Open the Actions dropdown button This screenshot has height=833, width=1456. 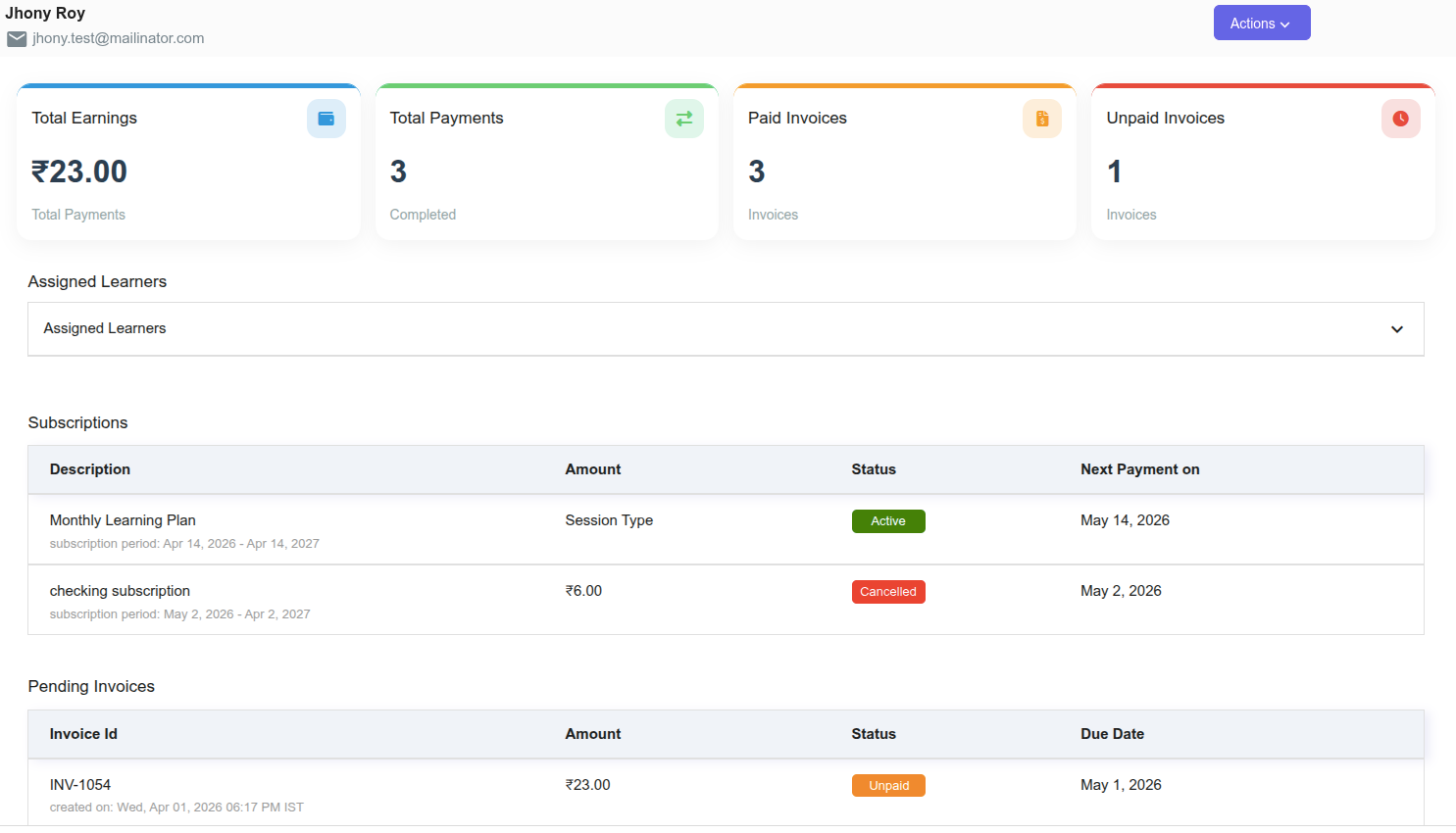point(1262,24)
